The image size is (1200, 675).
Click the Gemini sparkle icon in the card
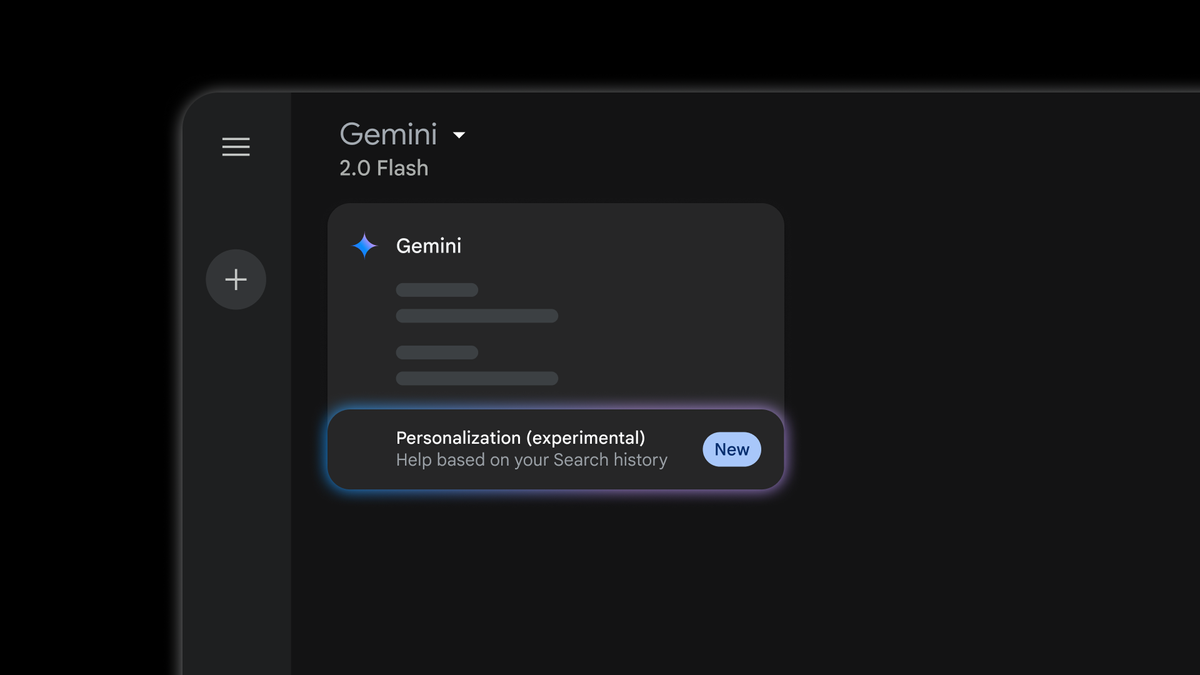pos(364,245)
